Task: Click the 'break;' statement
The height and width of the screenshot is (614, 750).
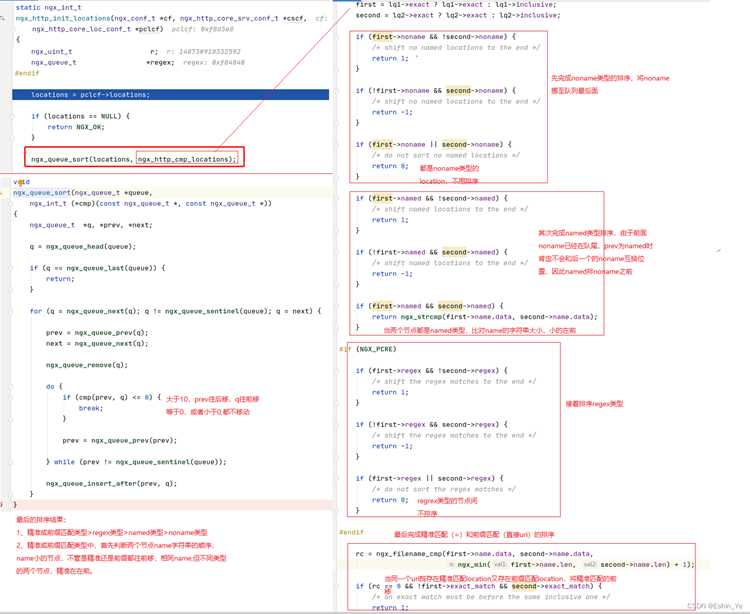Action: 91,408
